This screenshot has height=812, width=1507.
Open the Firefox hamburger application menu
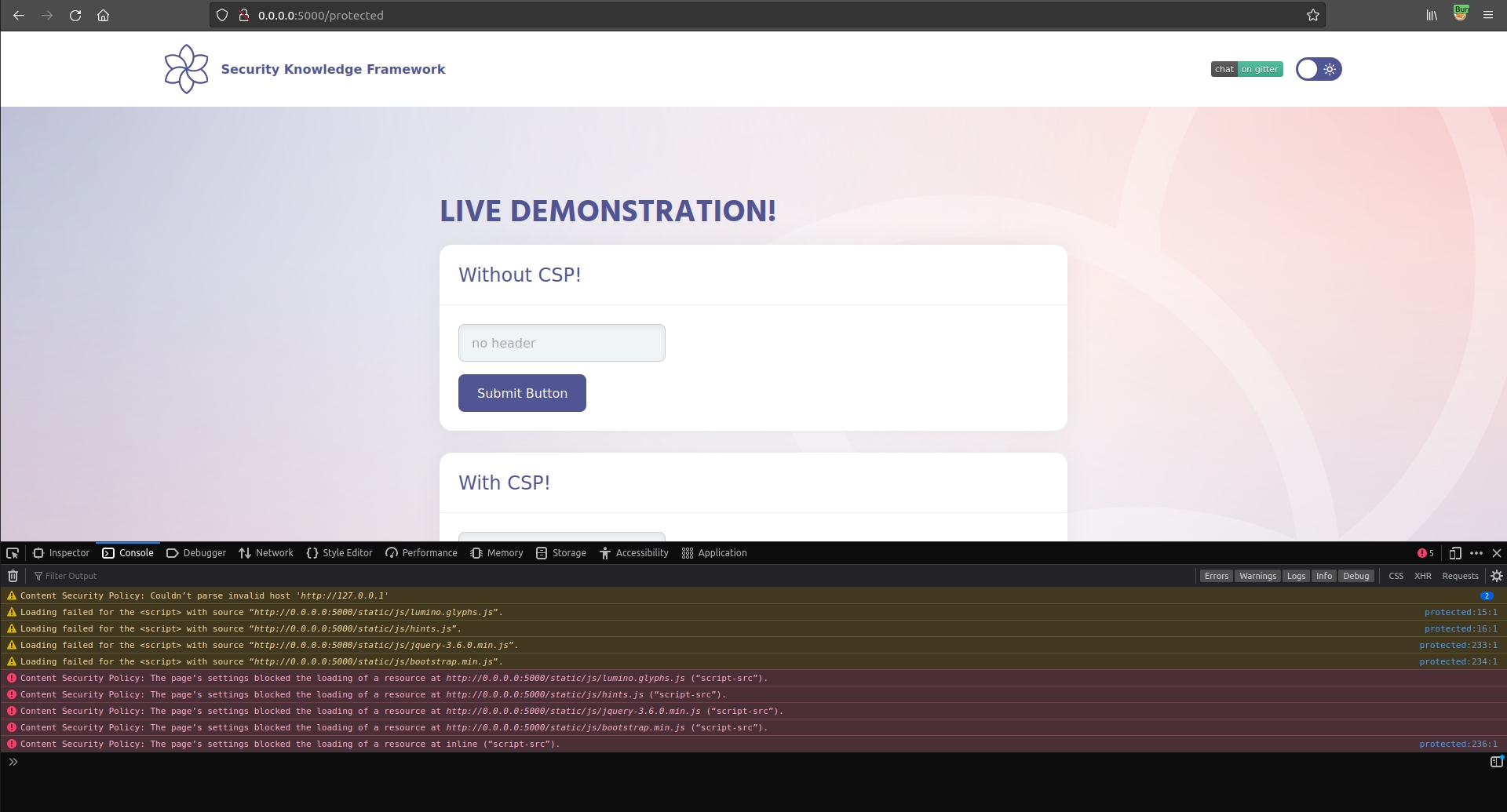1487,15
